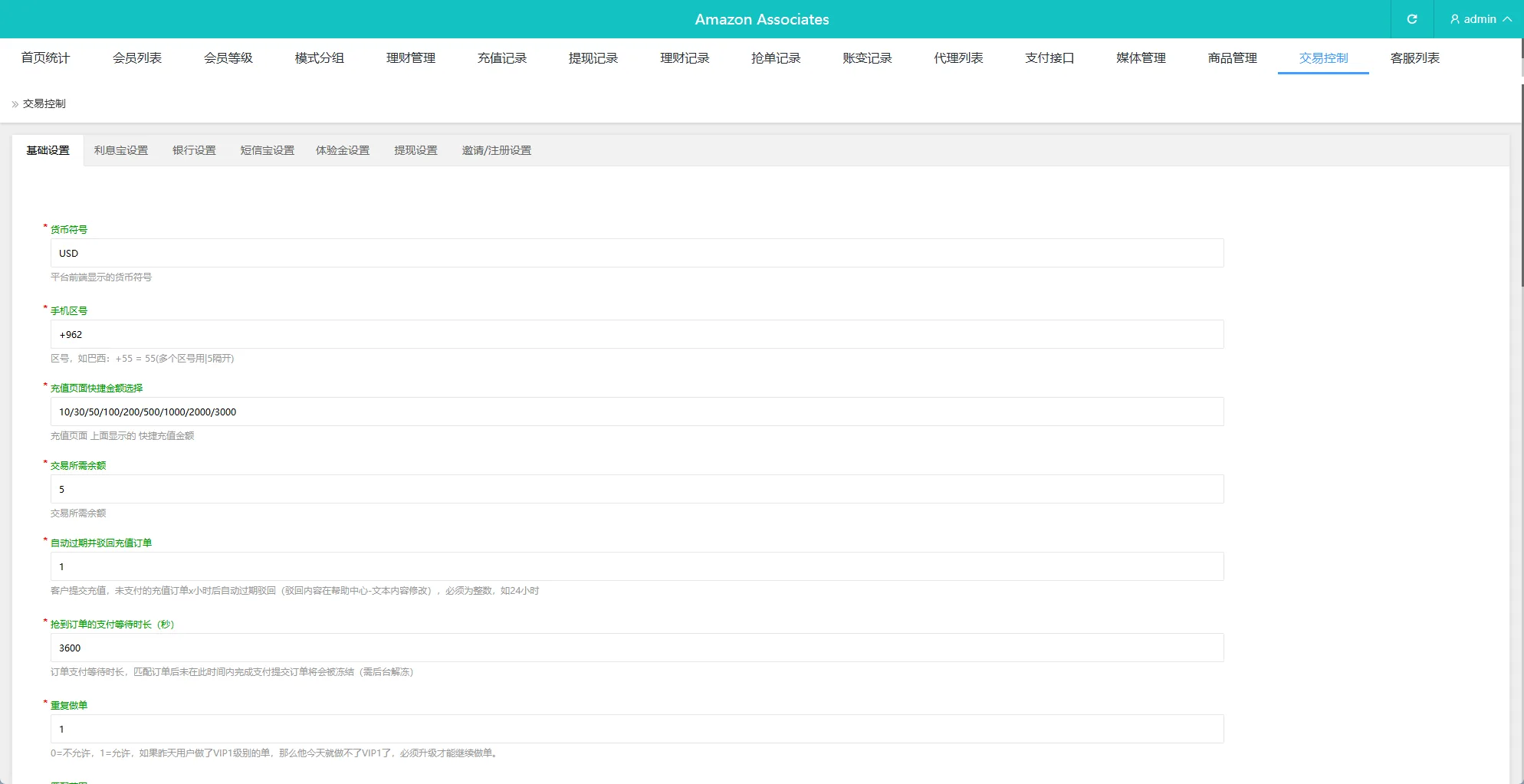The height and width of the screenshot is (784, 1524).
Task: Click the 货币符号 input containing USD
Action: (x=636, y=254)
